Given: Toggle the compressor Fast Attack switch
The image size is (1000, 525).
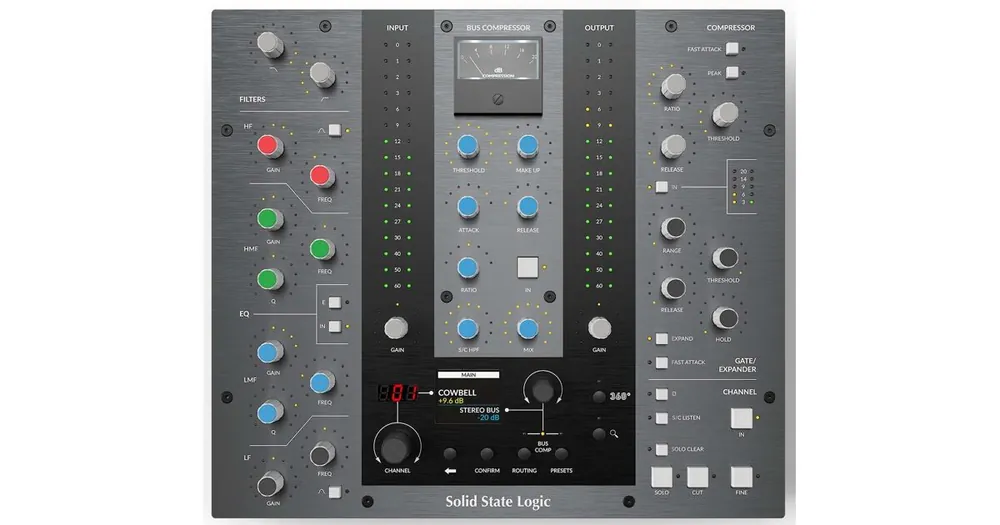Looking at the screenshot, I should [732, 48].
